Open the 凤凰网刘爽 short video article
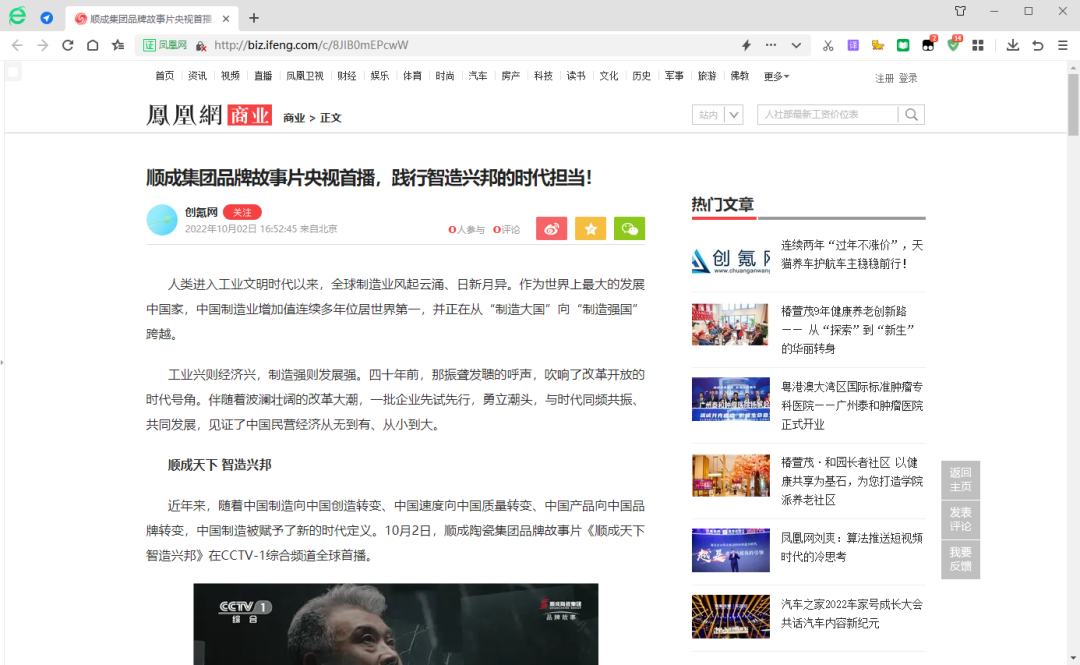This screenshot has width=1080, height=665. pos(852,547)
